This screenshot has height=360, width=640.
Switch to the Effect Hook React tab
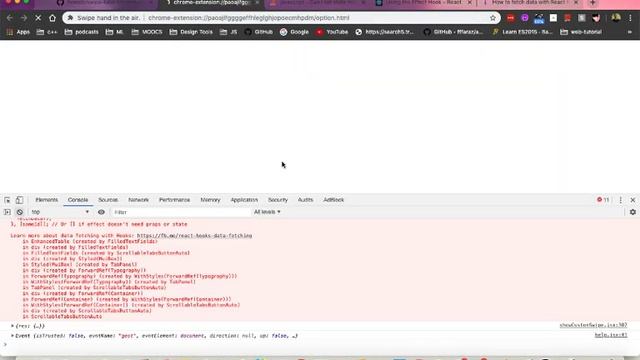(424, 3)
